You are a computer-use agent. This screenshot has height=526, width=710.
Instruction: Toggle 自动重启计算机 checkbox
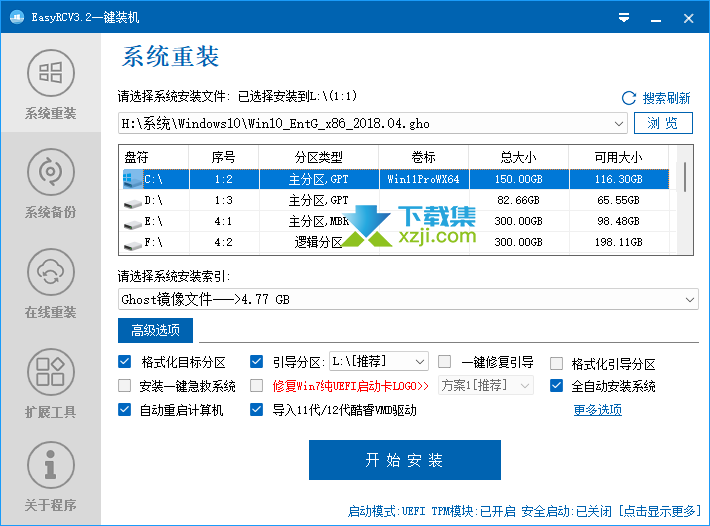(x=125, y=409)
